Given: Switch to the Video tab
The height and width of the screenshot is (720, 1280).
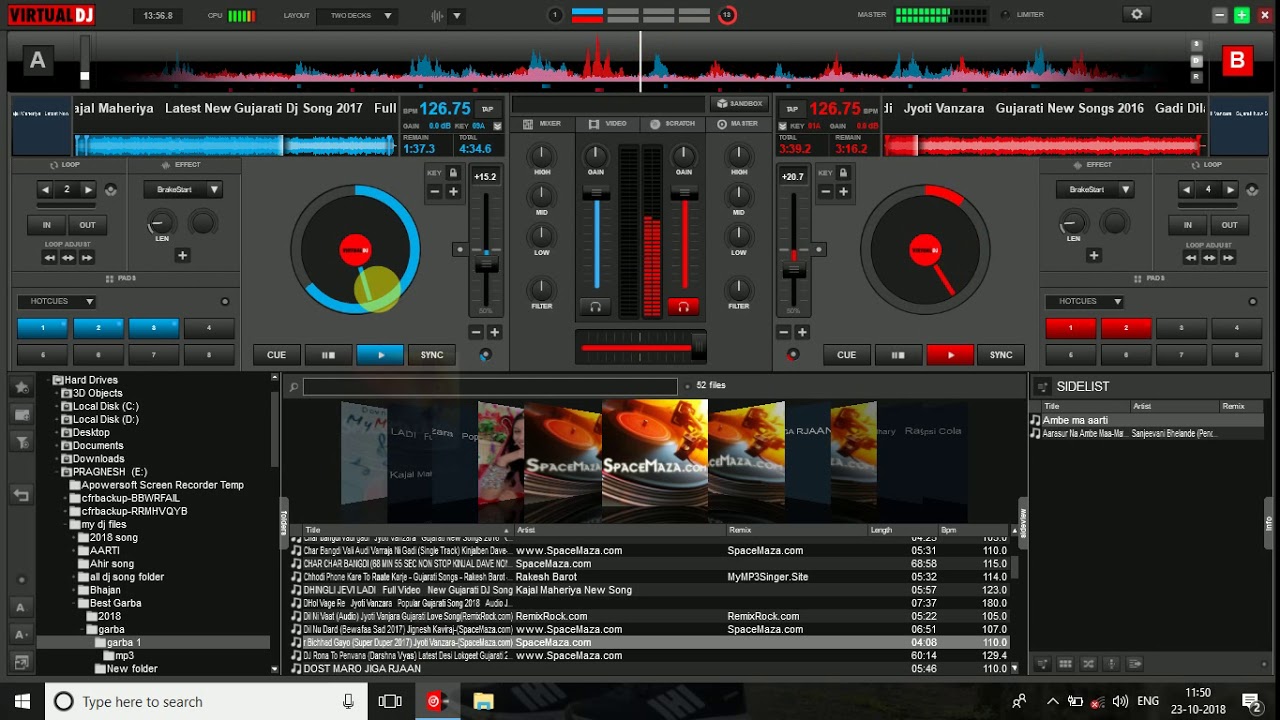Looking at the screenshot, I should coord(608,123).
